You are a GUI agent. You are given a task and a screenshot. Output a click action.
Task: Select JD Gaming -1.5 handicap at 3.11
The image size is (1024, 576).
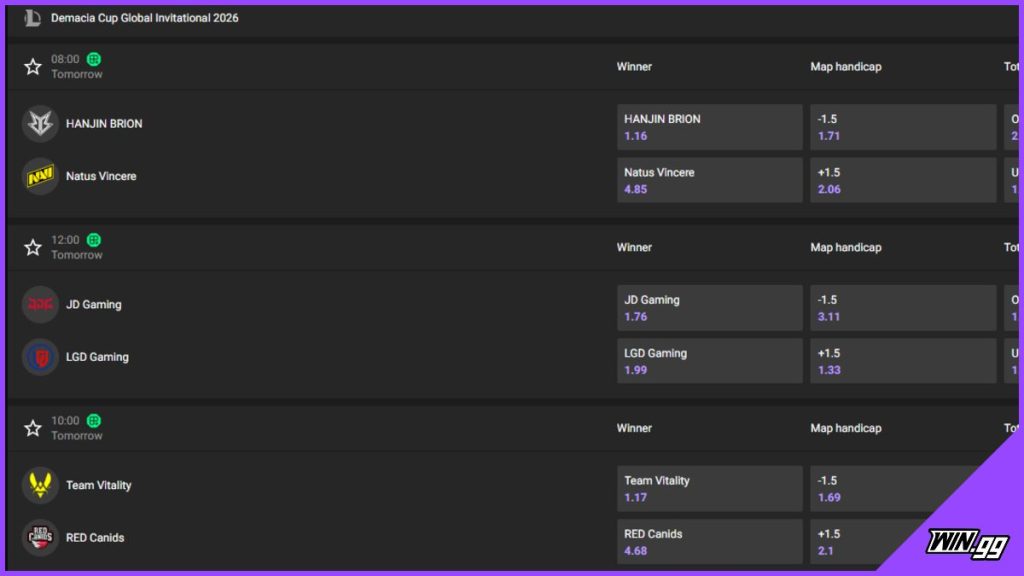(903, 308)
